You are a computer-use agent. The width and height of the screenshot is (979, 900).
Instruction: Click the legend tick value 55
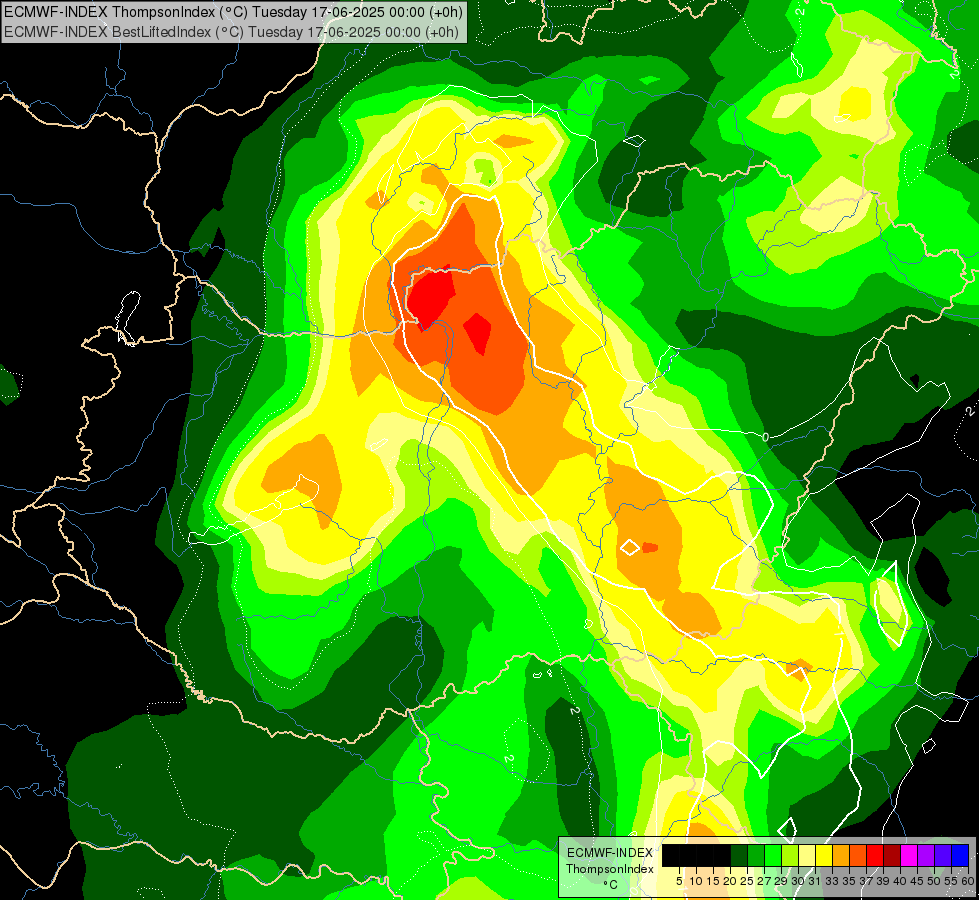click(952, 881)
